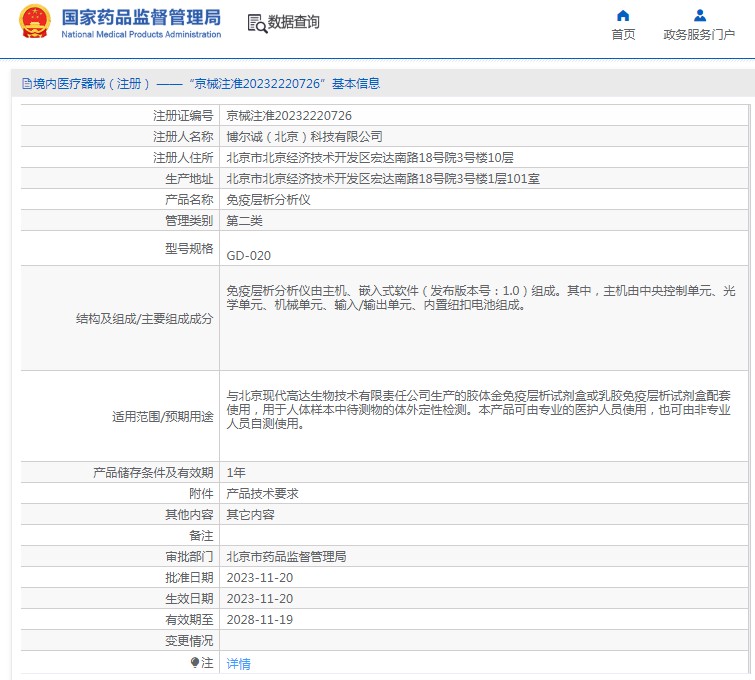Image resolution: width=755 pixels, height=680 pixels.
Task: Click the 管理类别 label
Action: tap(189, 221)
